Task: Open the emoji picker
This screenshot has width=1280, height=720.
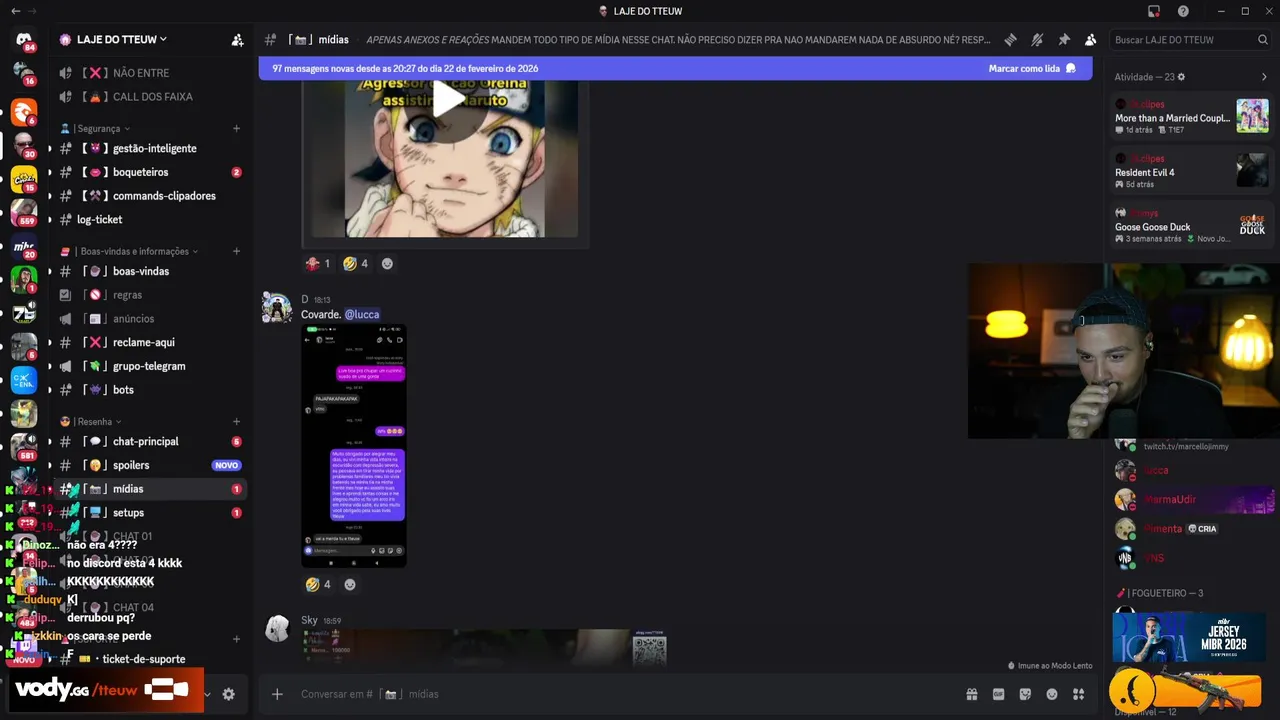Action: pos(1052,694)
